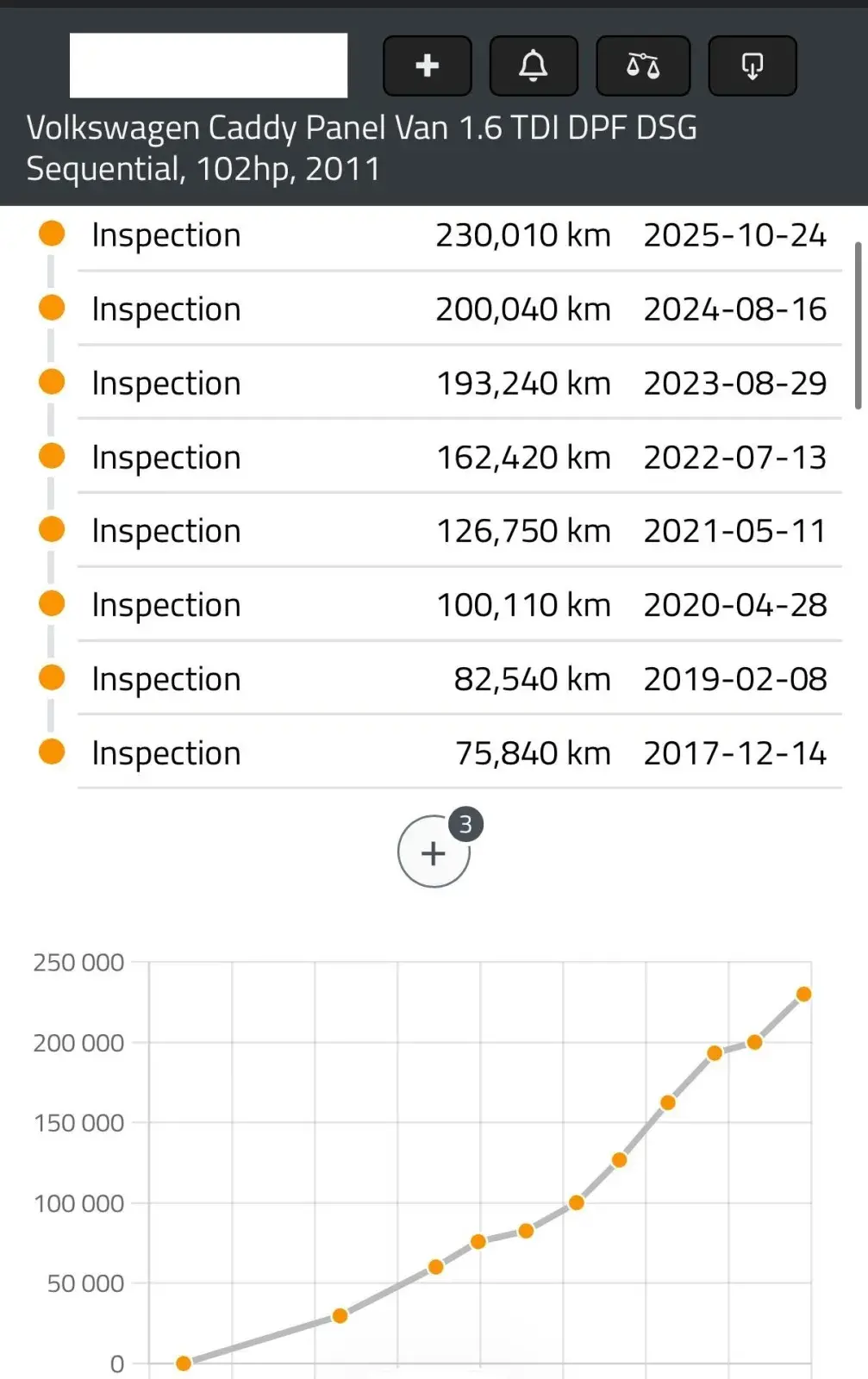The image size is (868, 1379).
Task: Click the orange dot for 200,040 km inspection
Action: pos(52,308)
